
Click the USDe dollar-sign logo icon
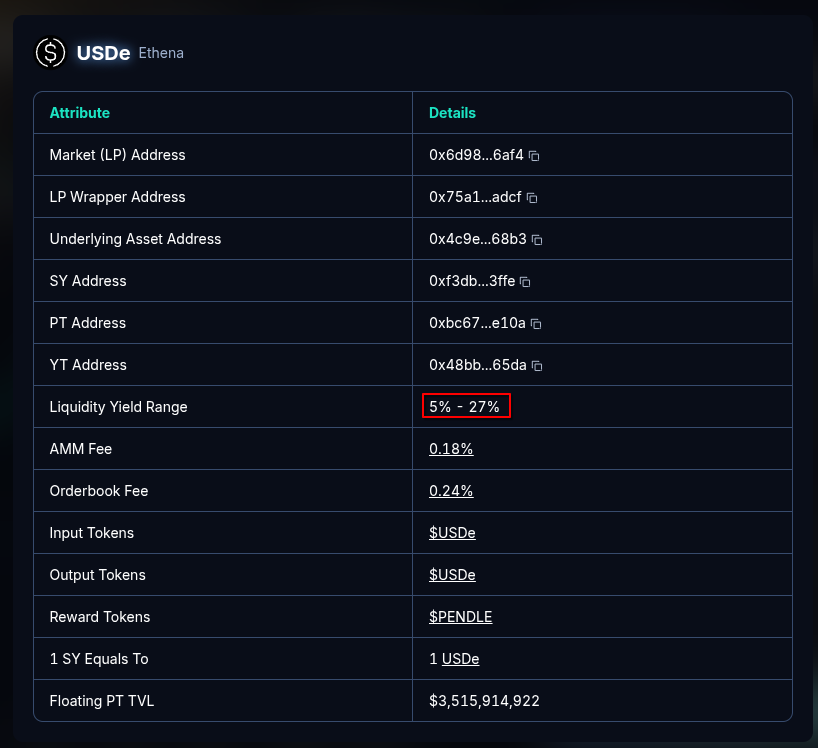coord(50,53)
